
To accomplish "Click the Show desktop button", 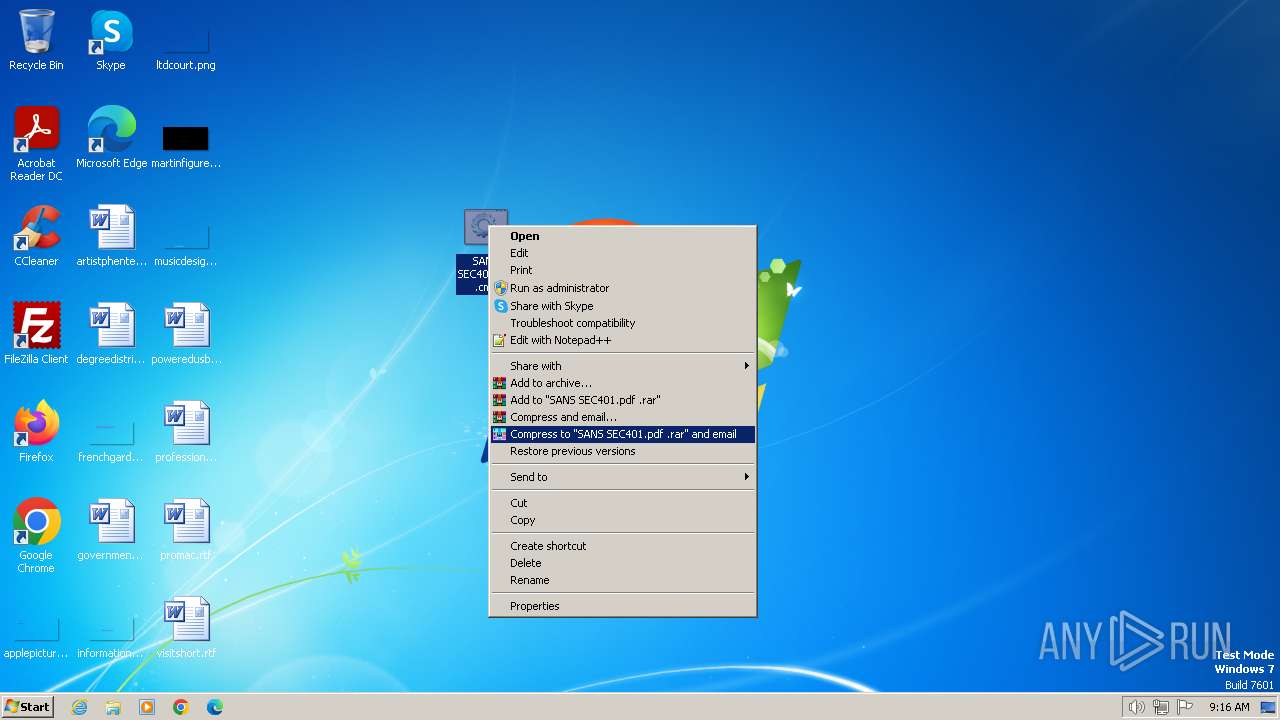I will click(x=1269, y=707).
